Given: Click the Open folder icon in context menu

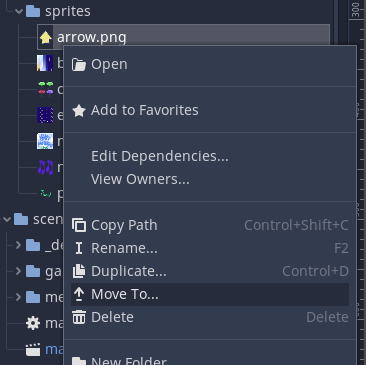Looking at the screenshot, I should point(79,64).
